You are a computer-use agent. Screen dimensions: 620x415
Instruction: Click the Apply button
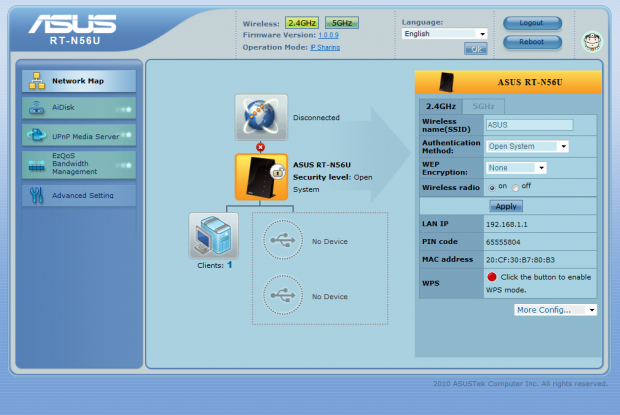[506, 206]
